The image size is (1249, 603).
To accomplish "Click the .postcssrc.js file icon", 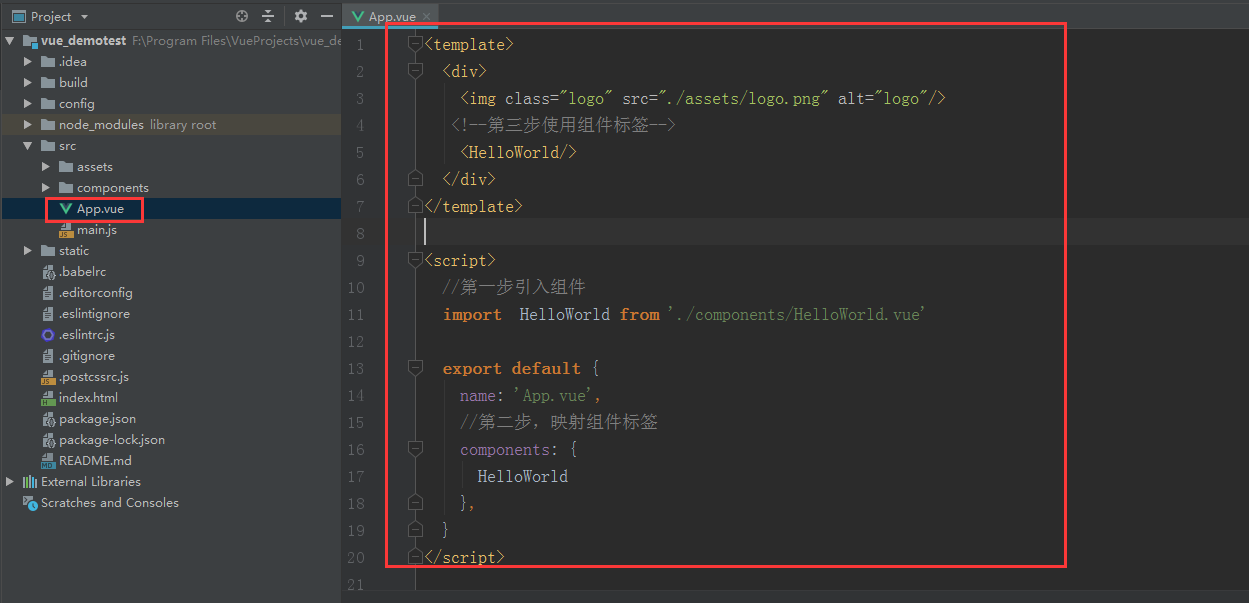I will pyautogui.click(x=48, y=377).
